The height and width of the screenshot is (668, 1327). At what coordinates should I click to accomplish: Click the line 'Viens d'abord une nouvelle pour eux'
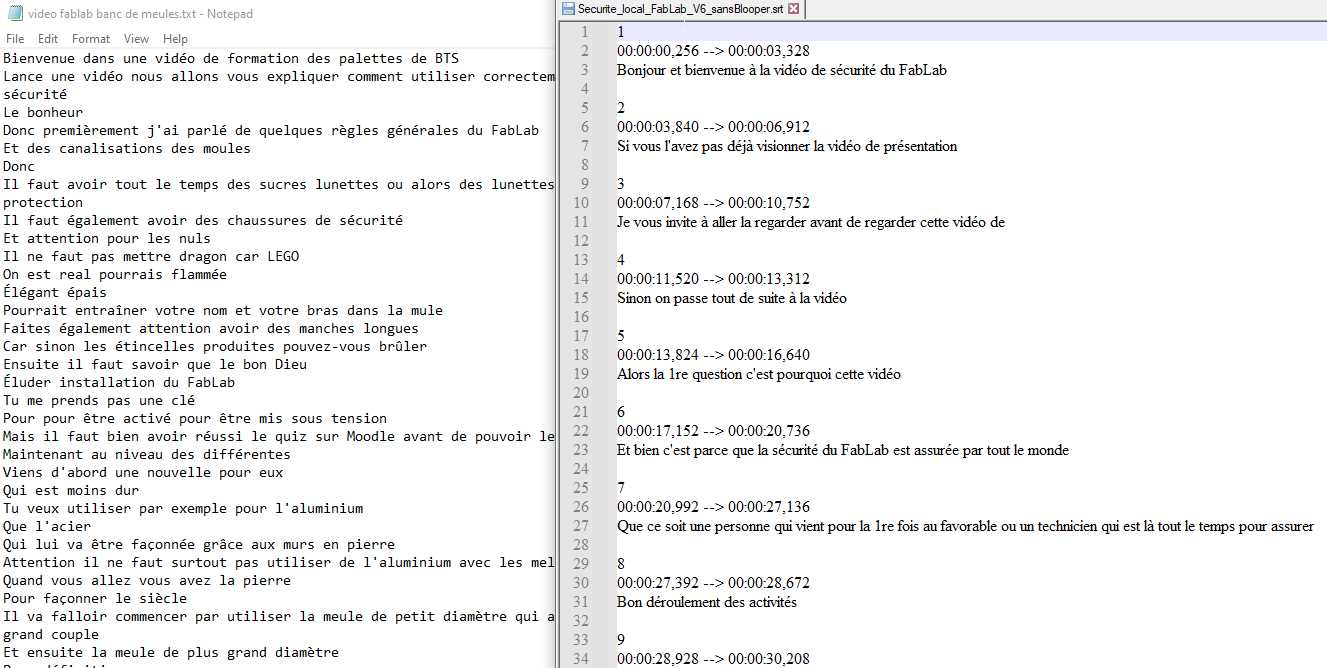point(143,472)
